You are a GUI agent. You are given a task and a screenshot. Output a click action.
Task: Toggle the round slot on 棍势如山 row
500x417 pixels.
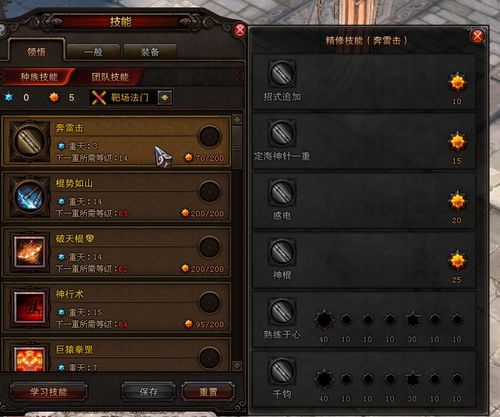pyautogui.click(x=209, y=191)
